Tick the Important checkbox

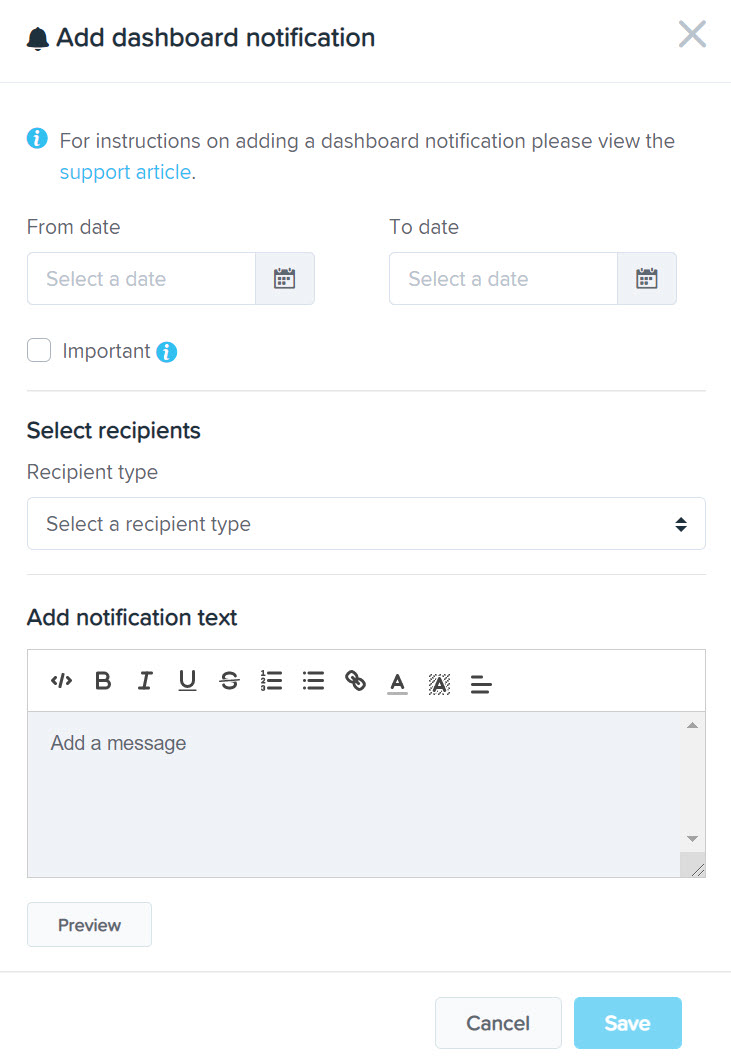(39, 351)
